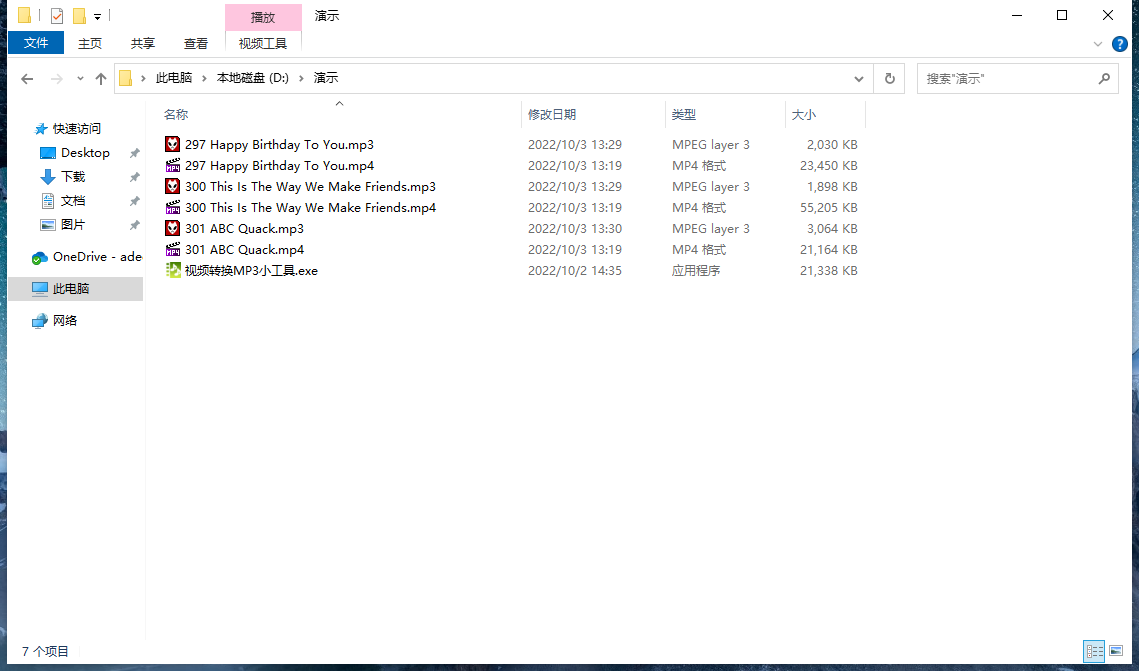The image size is (1139, 671).
Task: Open the Help question mark icon
Action: pyautogui.click(x=1120, y=44)
